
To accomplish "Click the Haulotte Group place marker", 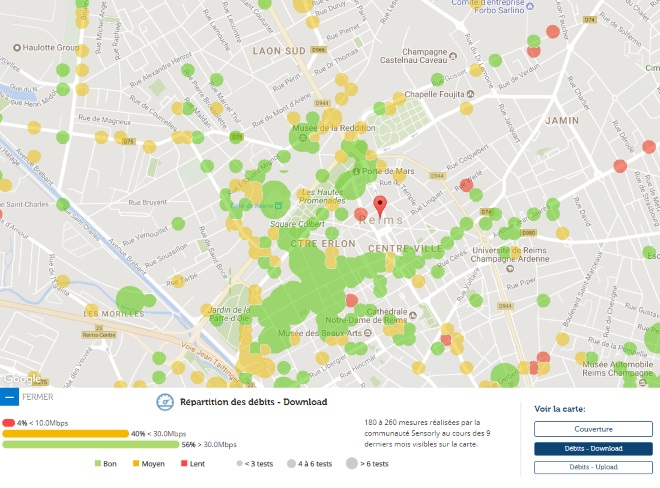I will pos(15,47).
